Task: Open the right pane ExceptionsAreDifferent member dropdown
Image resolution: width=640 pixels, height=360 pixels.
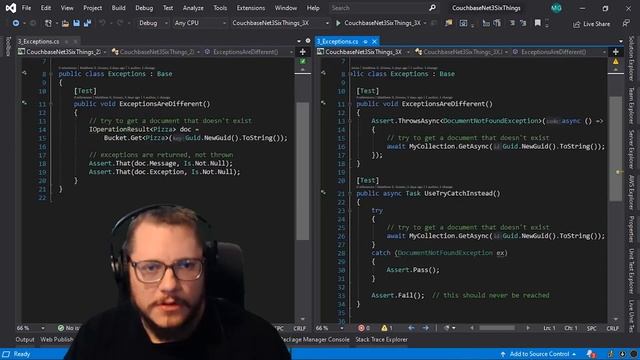Action: pyautogui.click(x=560, y=52)
